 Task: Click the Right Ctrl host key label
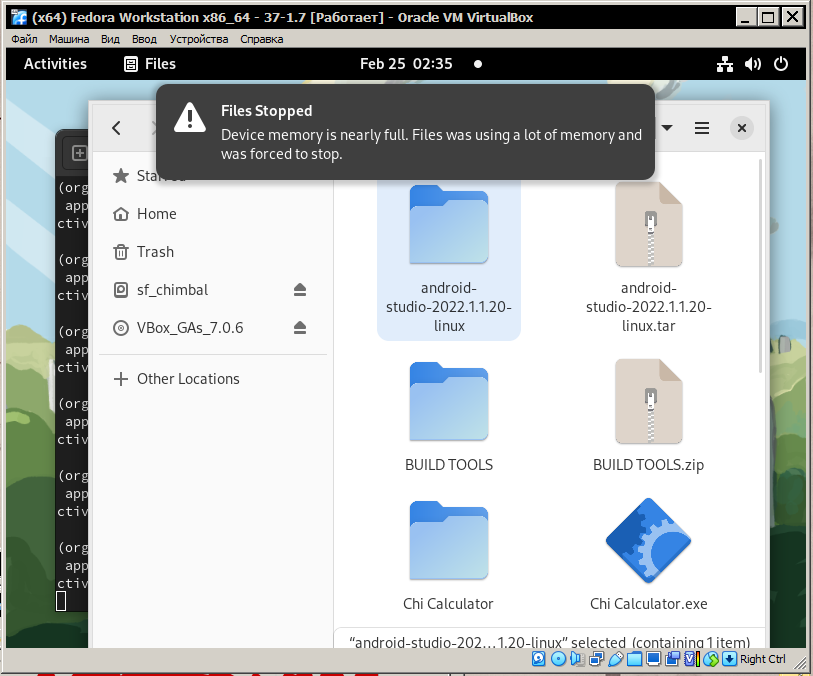[762, 659]
